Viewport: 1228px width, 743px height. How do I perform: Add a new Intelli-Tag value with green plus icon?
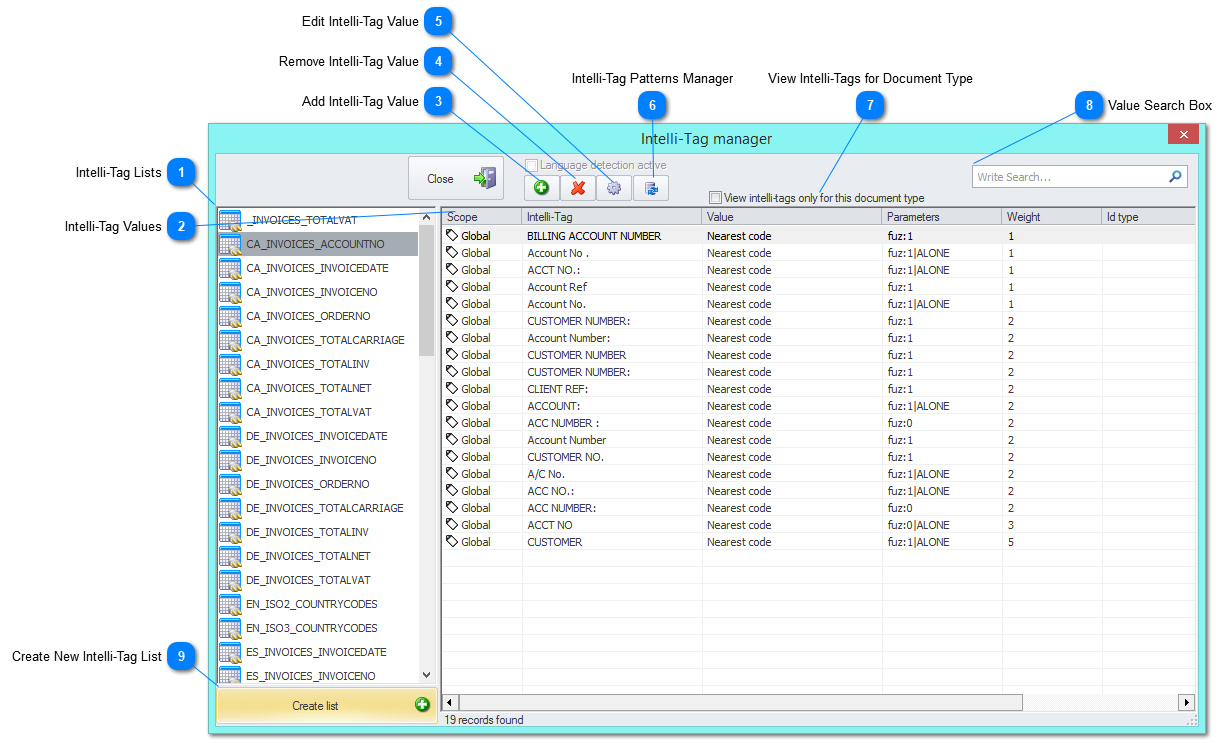point(540,187)
